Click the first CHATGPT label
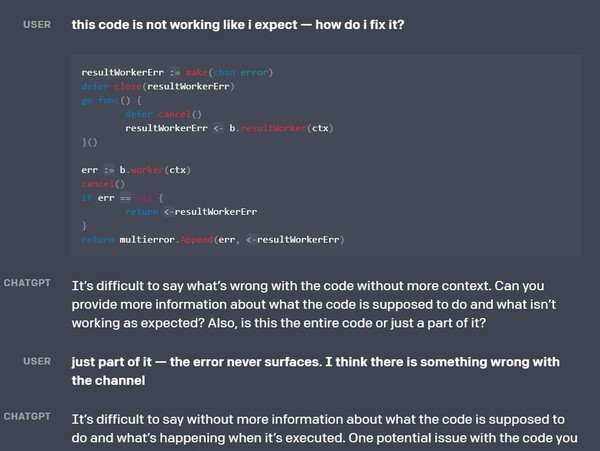The height and width of the screenshot is (451, 600). (x=27, y=283)
